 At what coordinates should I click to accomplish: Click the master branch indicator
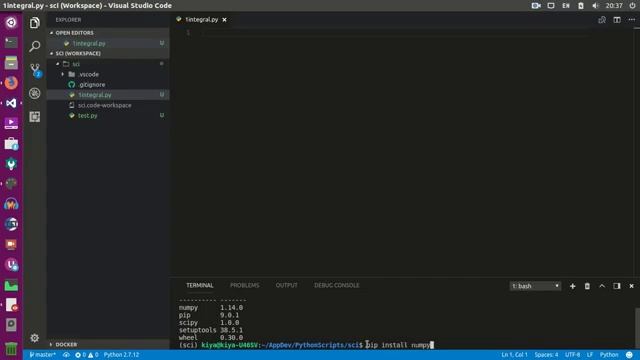point(42,355)
